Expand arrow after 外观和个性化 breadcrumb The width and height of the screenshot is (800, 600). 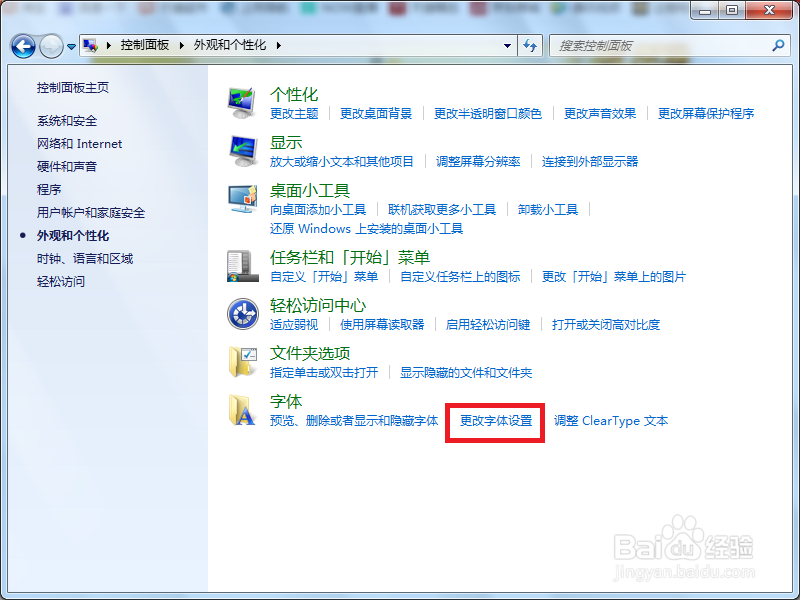[279, 45]
